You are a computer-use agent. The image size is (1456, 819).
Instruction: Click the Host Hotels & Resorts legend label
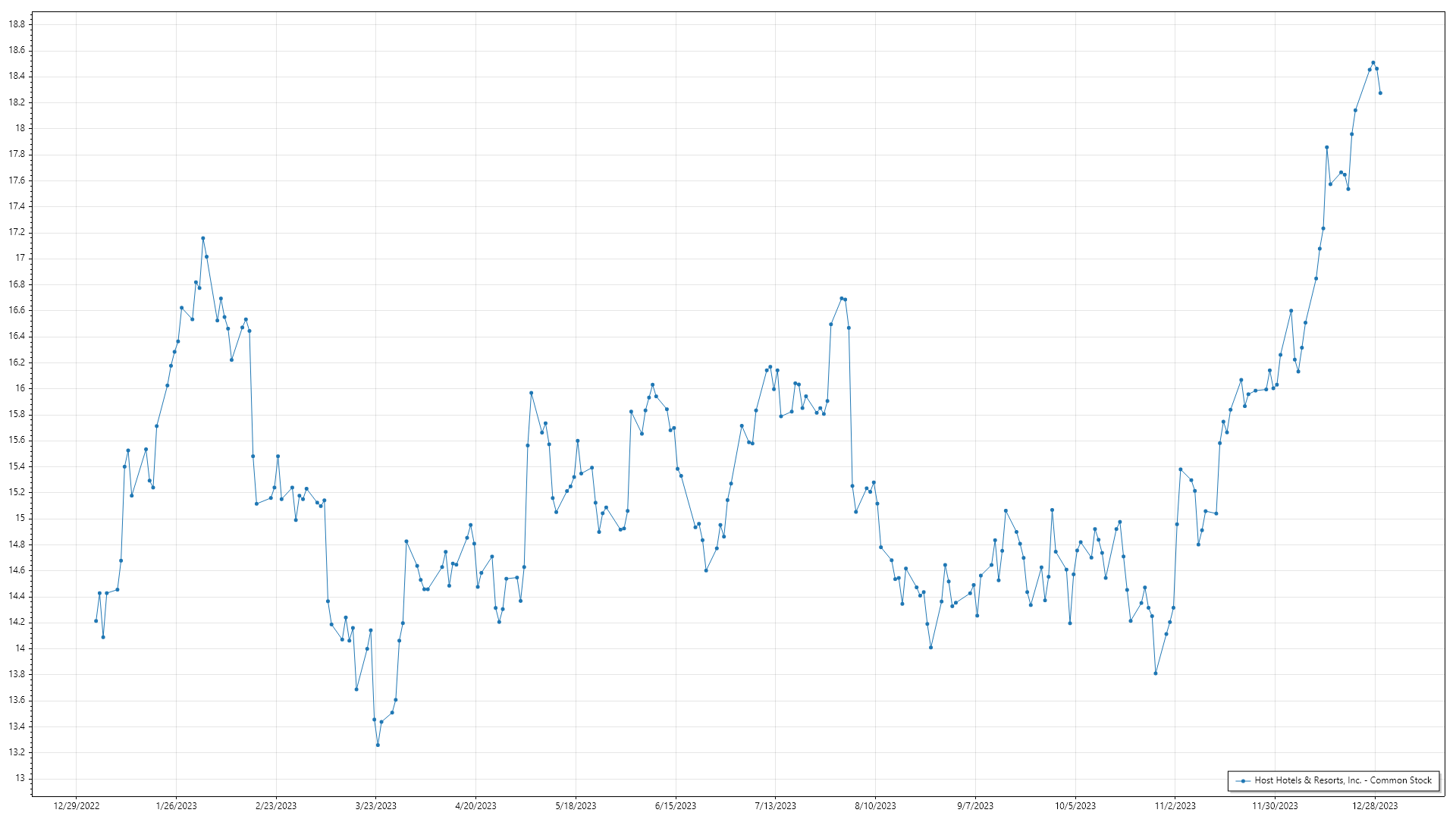[1342, 780]
